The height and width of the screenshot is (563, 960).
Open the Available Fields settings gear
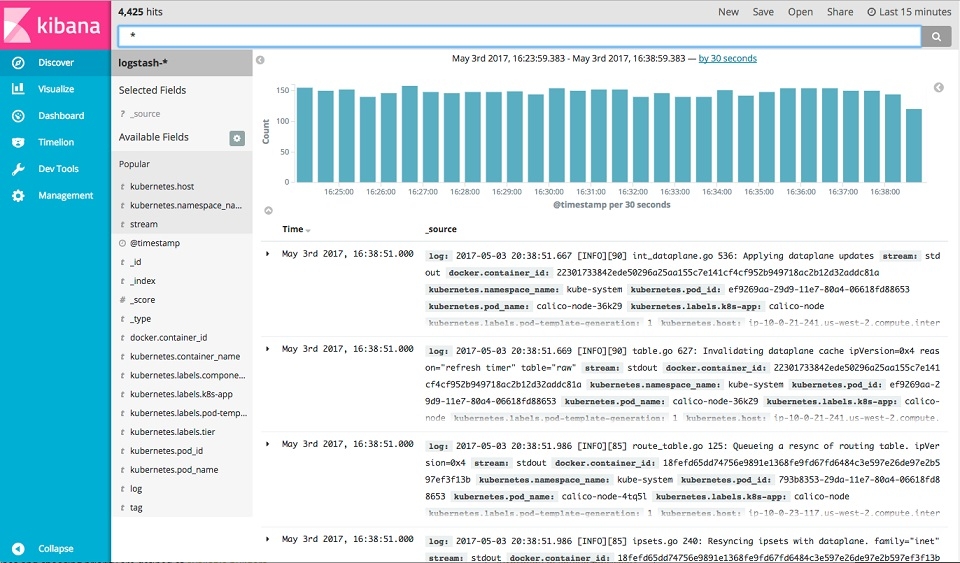237,138
